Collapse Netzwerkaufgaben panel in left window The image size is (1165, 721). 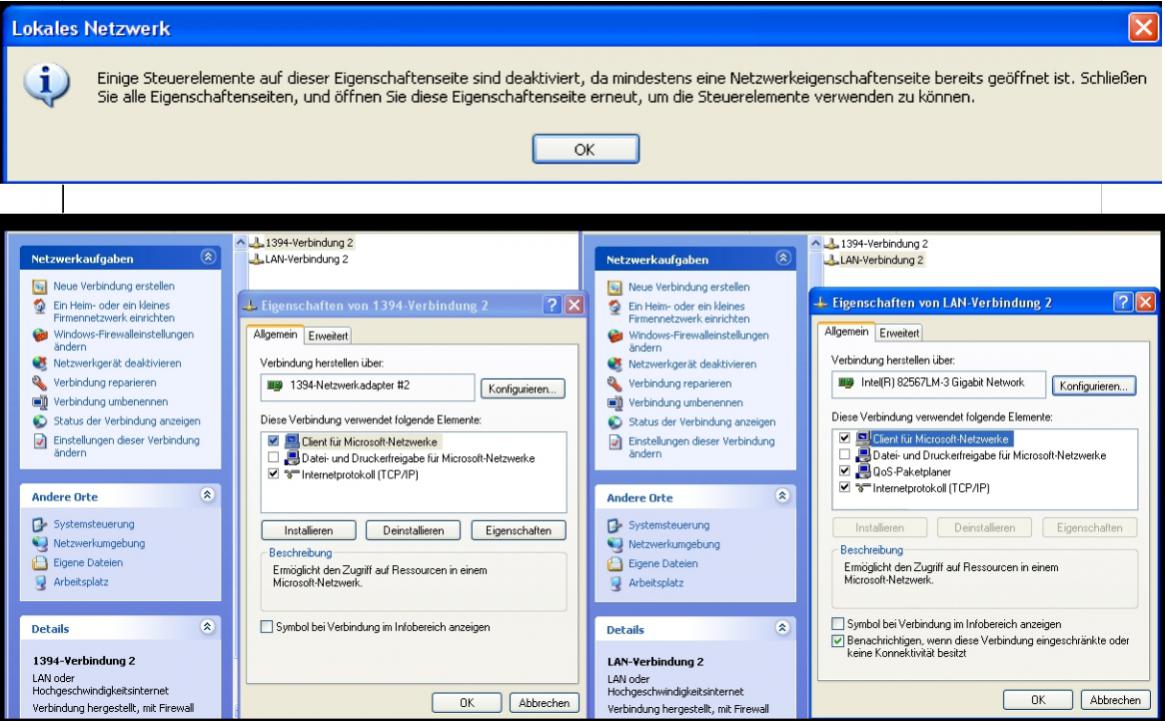(208, 257)
